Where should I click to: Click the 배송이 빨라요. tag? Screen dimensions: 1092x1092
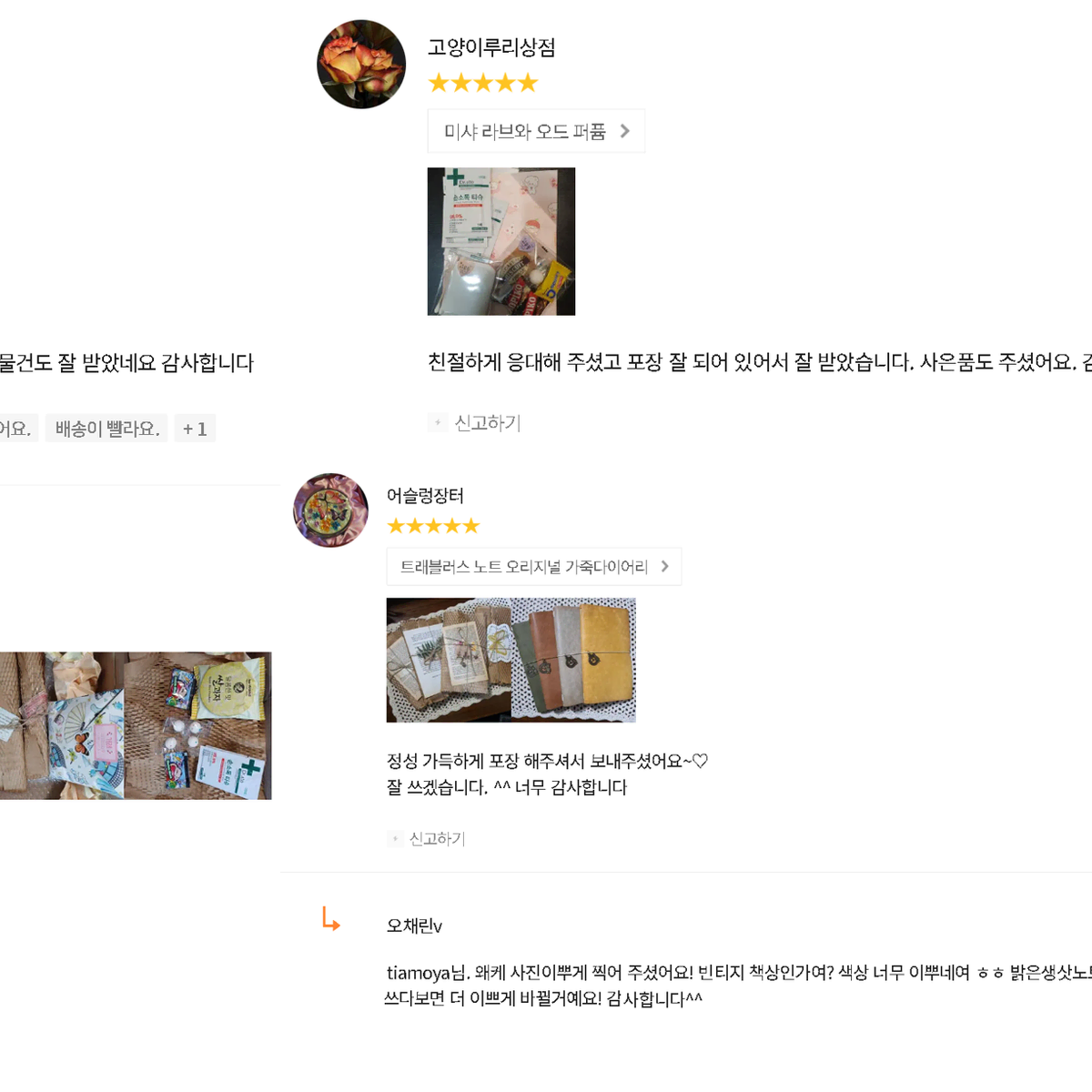[x=107, y=429]
